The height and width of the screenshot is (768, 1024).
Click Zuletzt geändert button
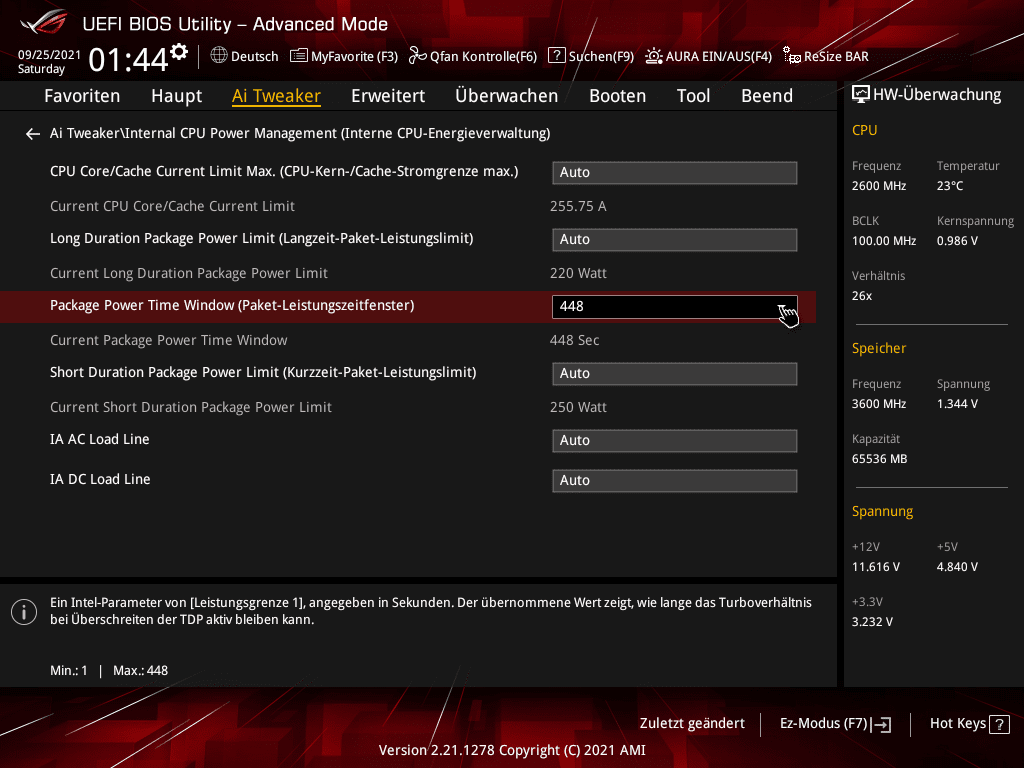(x=692, y=724)
